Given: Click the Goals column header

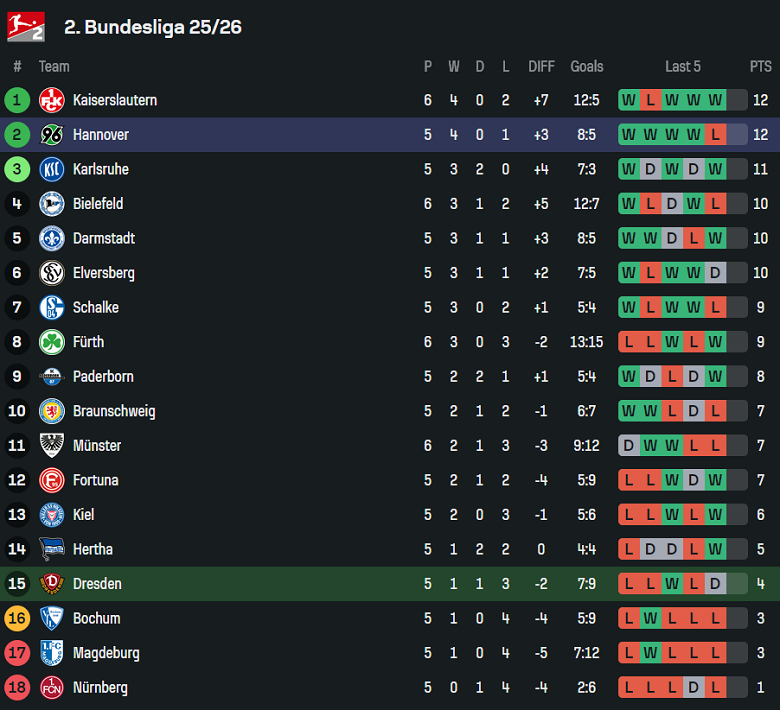Looking at the screenshot, I should click(587, 67).
